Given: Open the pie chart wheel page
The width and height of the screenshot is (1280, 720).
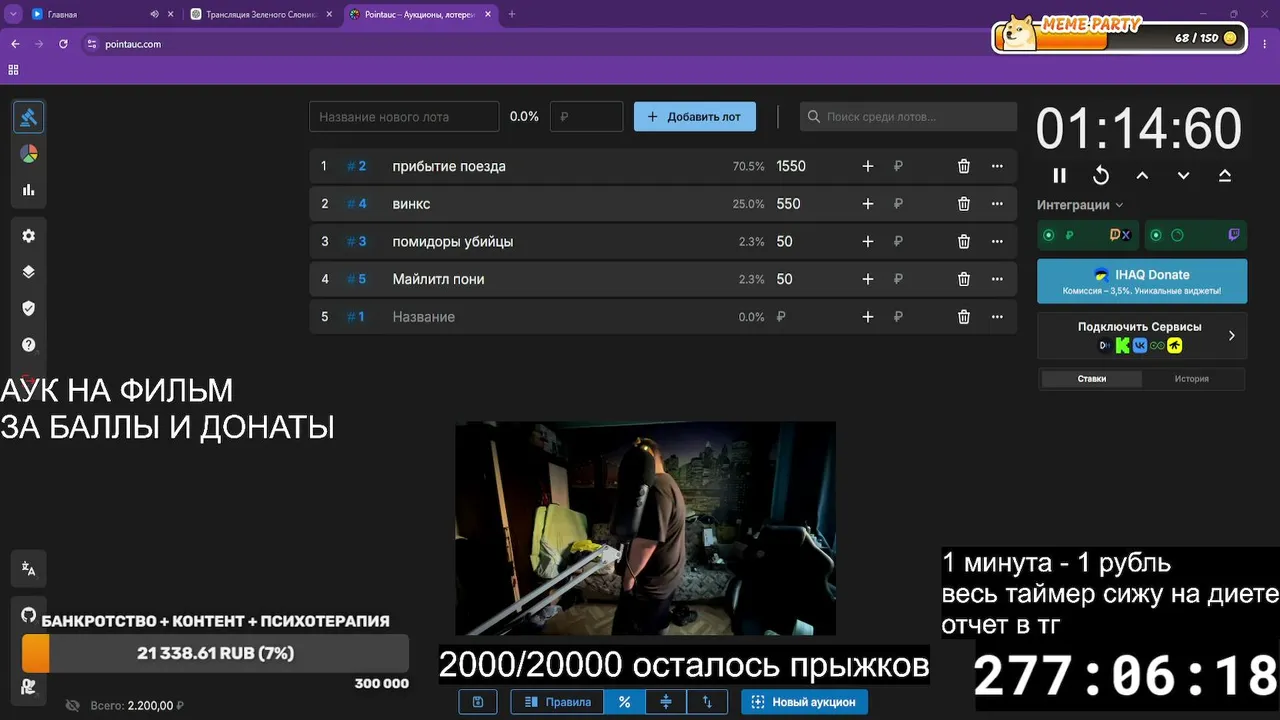Looking at the screenshot, I should point(29,154).
